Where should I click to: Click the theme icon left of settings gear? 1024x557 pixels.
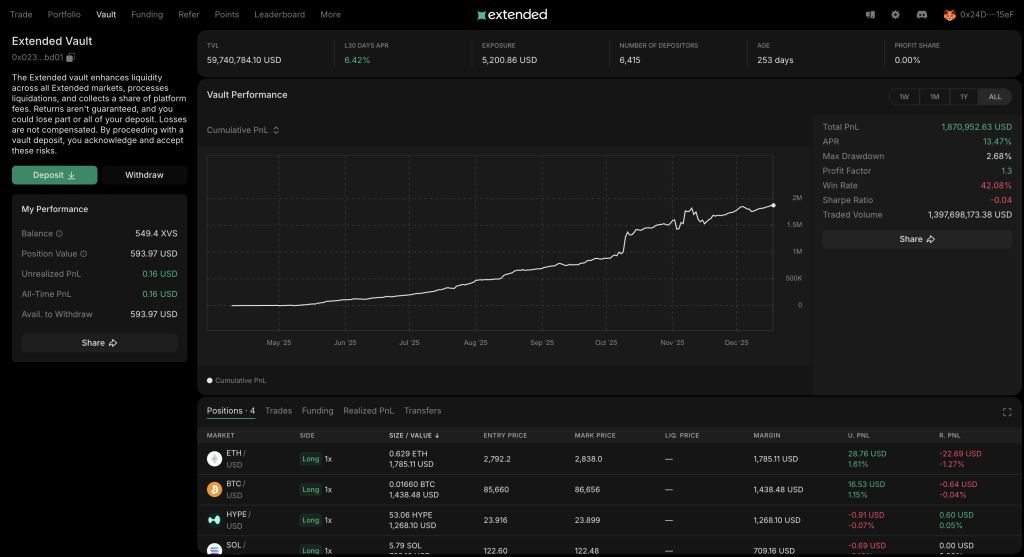pyautogui.click(x=870, y=15)
